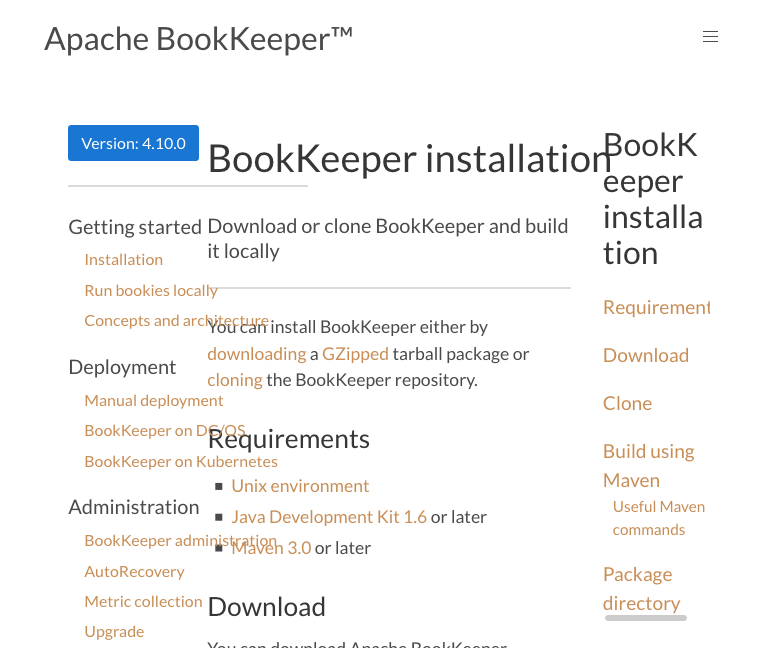Select the Deployment sidebar heading
Viewport: 772px width, 648px height.
pos(122,367)
